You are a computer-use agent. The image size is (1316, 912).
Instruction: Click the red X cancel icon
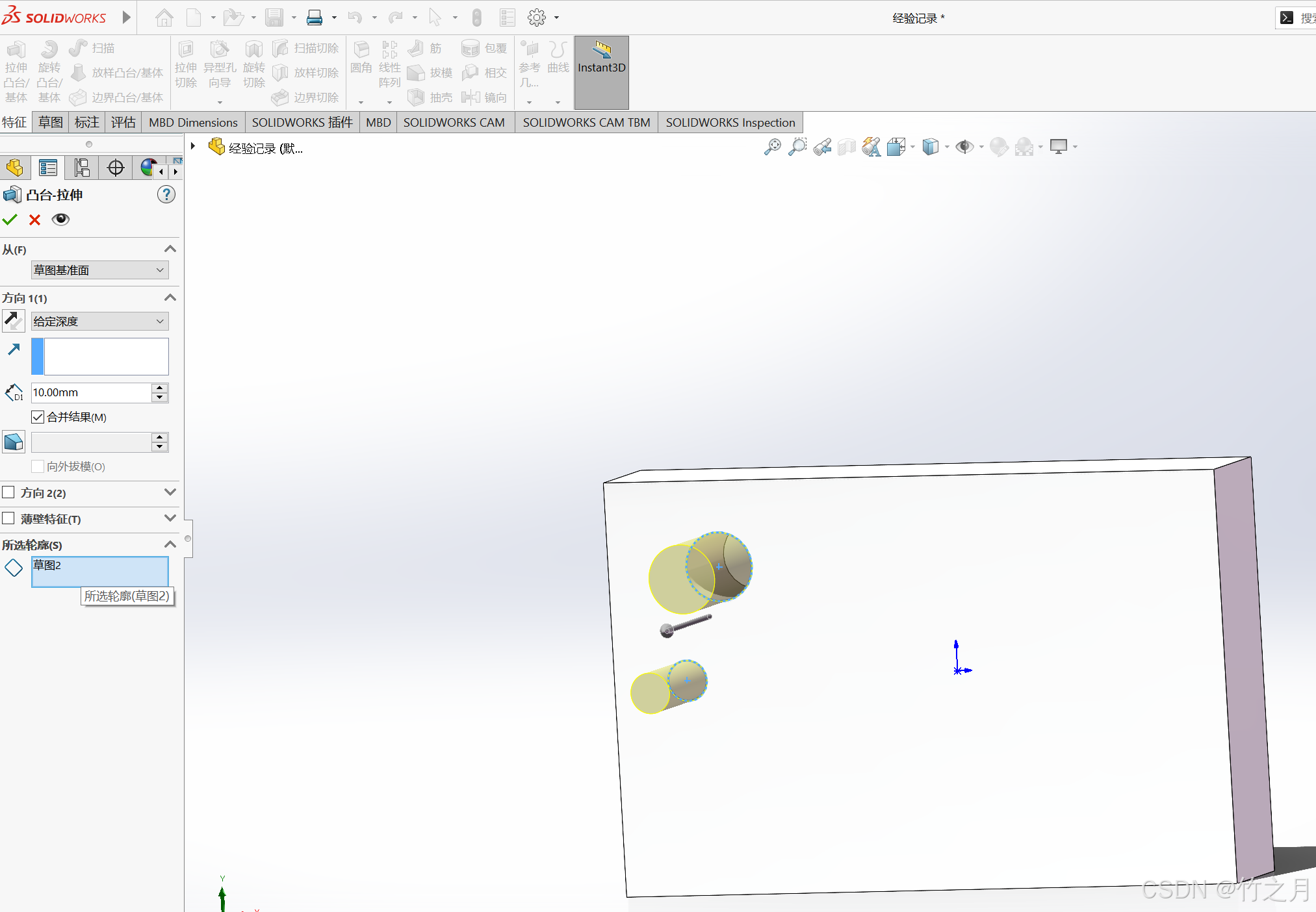pos(35,220)
